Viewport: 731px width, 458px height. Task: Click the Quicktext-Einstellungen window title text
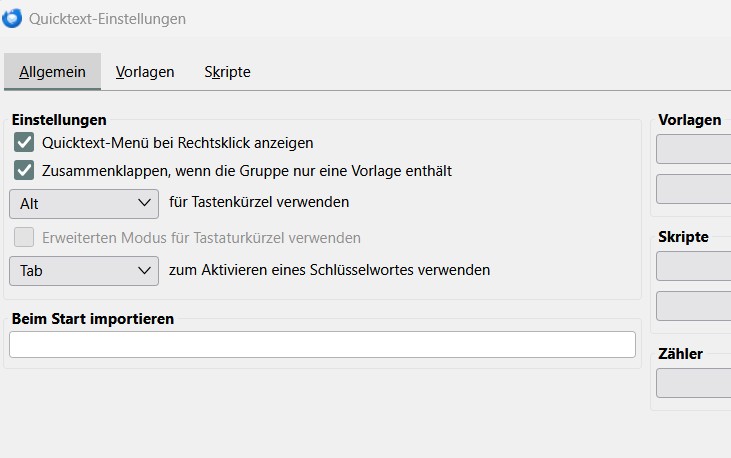(107, 19)
